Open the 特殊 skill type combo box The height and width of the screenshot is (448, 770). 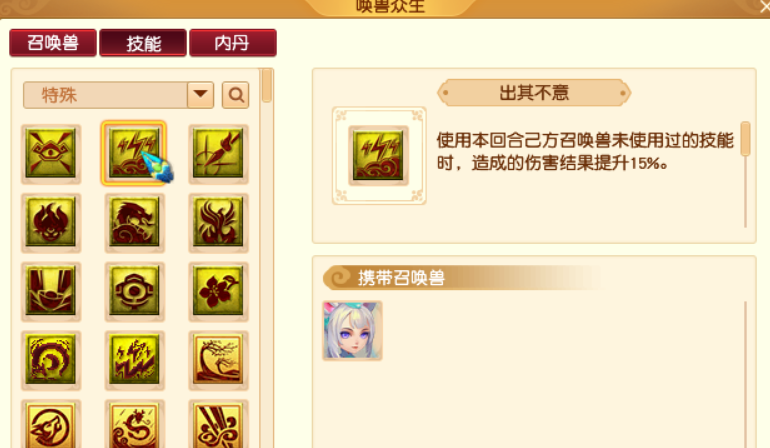[118, 95]
